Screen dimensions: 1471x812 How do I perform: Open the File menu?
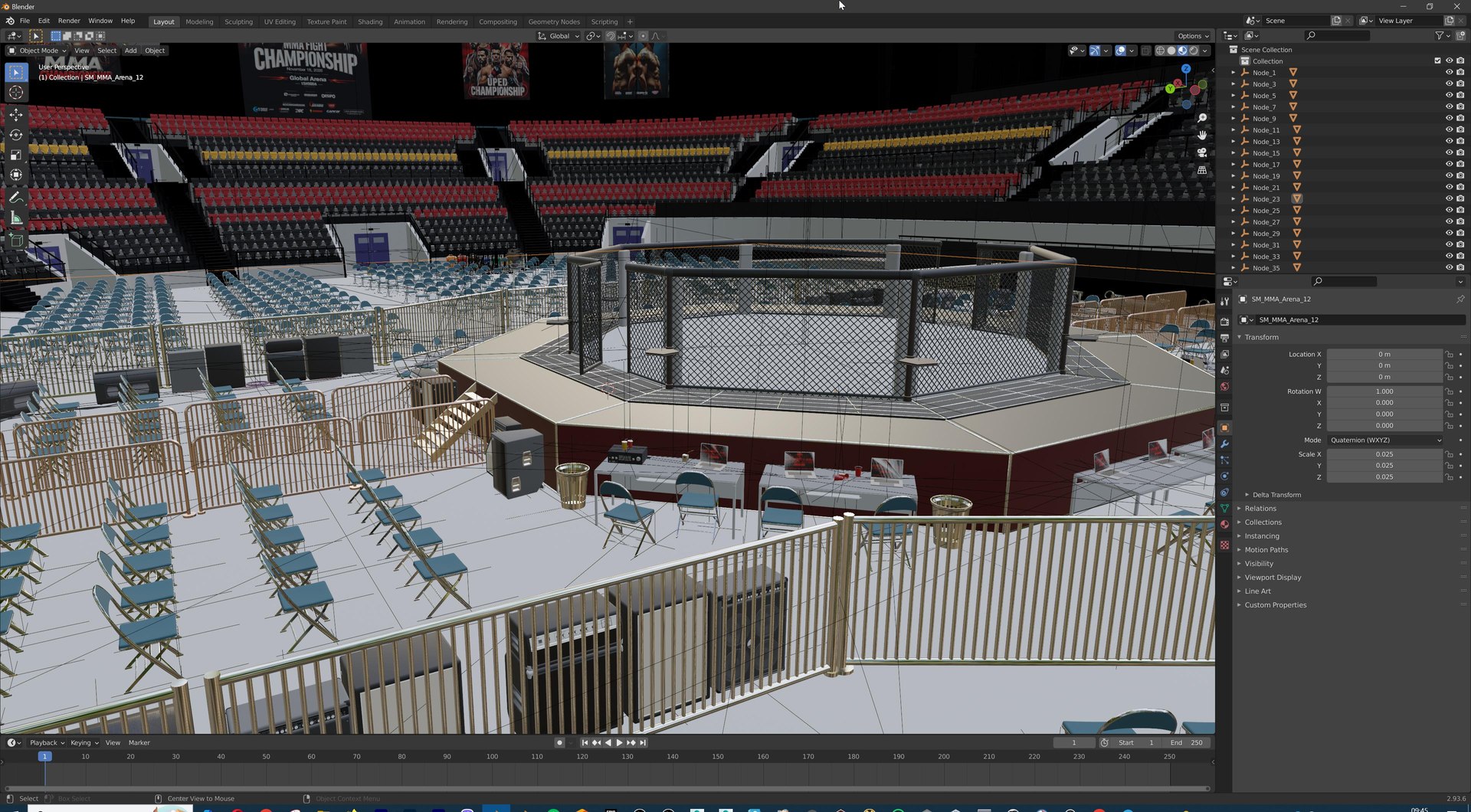[x=25, y=21]
